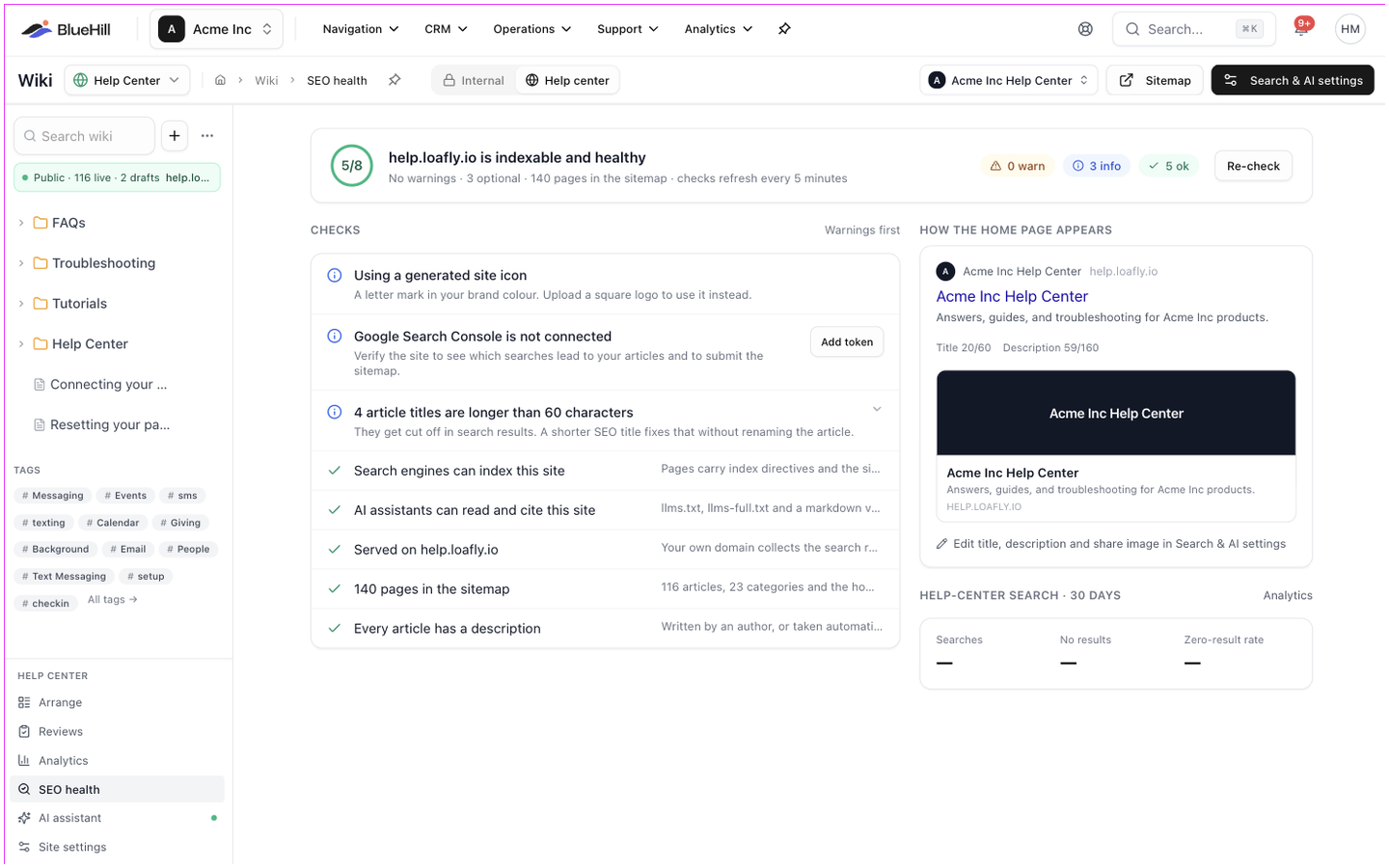Switch to the Internal view
1389x868 pixels.
click(x=474, y=80)
